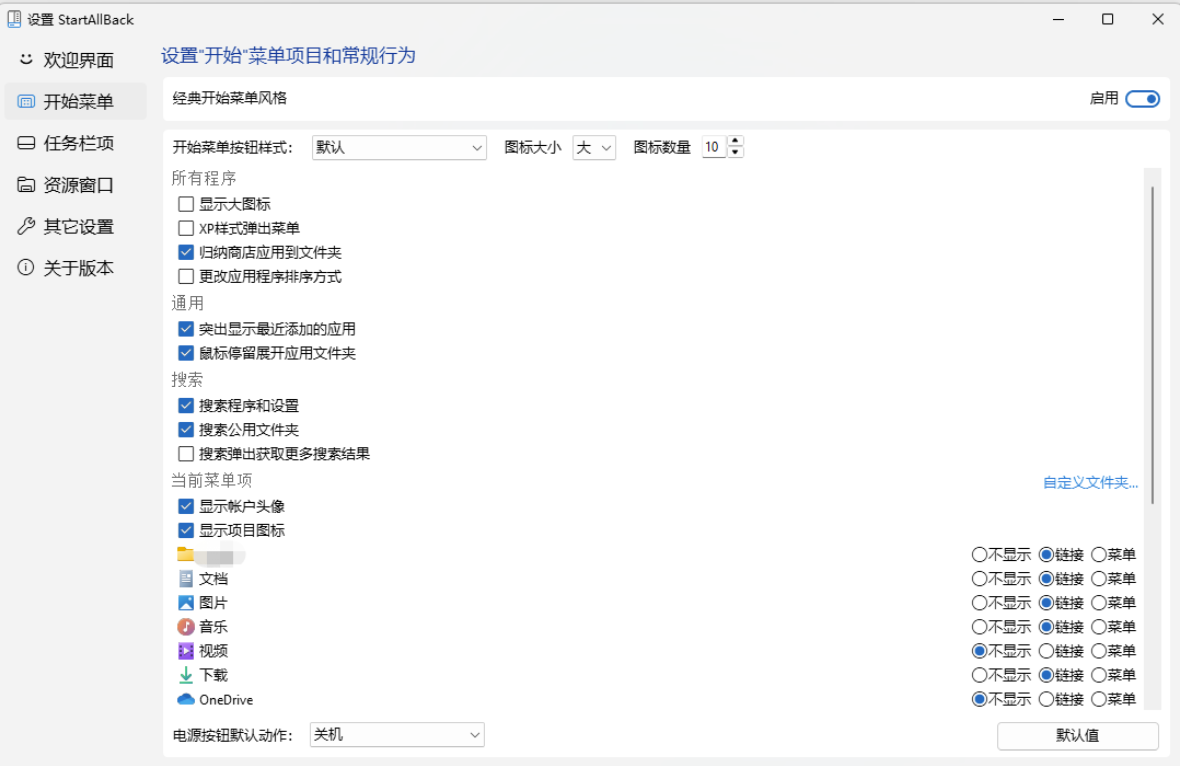Open 关于版本 via the info icon
1180x766 pixels.
tap(26, 267)
